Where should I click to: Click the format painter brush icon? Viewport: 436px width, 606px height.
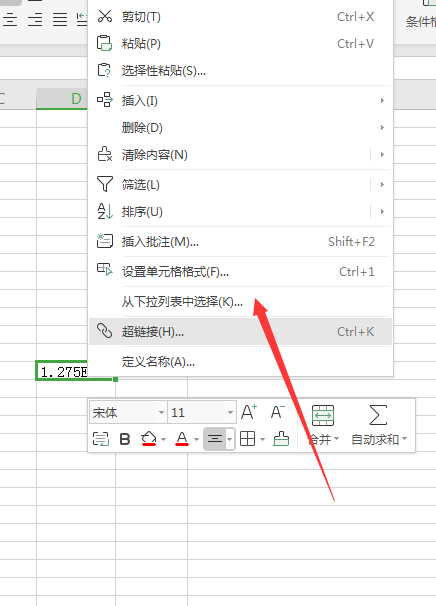coord(281,439)
